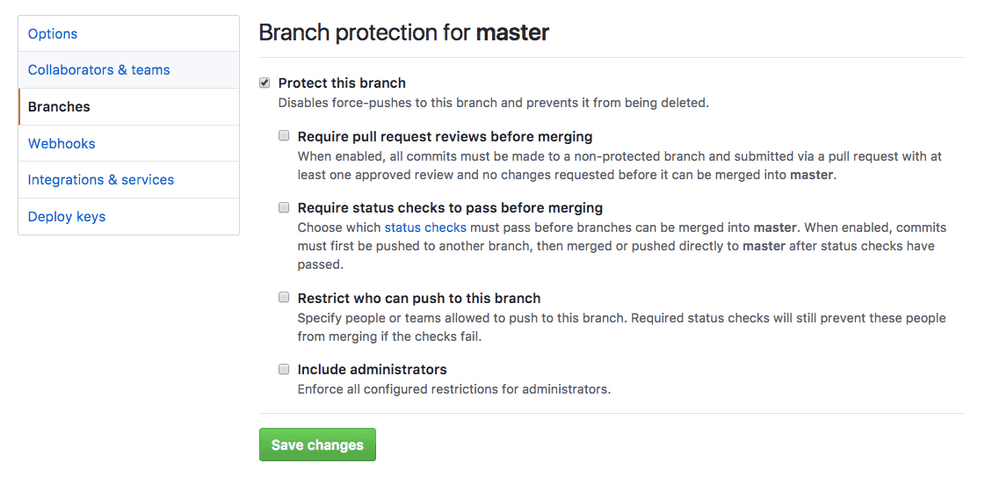1000x477 pixels.
Task: Click the 'Enforce all configured restrictions' description
Action: point(454,389)
